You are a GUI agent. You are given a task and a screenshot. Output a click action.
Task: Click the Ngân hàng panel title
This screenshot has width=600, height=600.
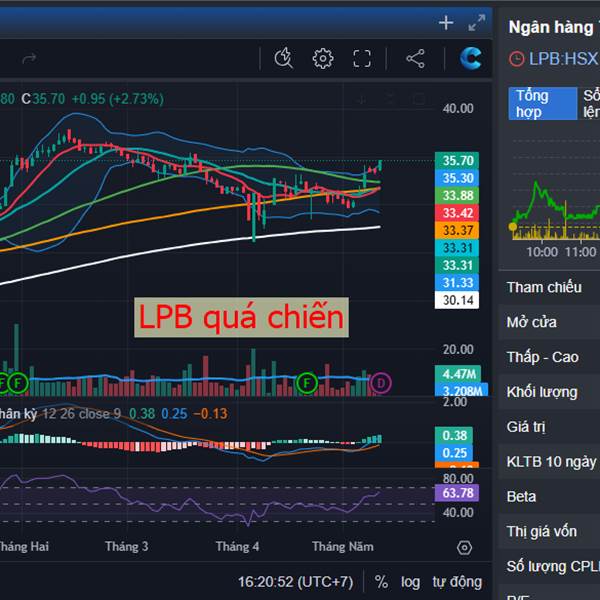[x=554, y=28]
